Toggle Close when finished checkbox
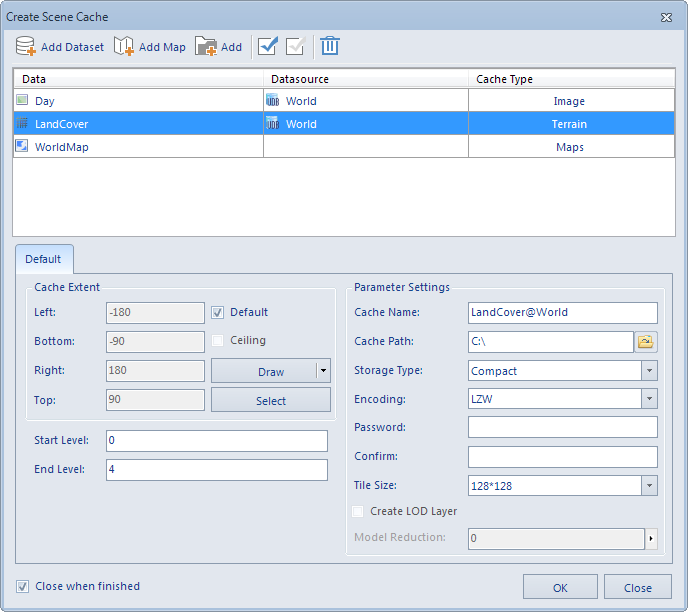This screenshot has height=612, width=688. point(22,586)
